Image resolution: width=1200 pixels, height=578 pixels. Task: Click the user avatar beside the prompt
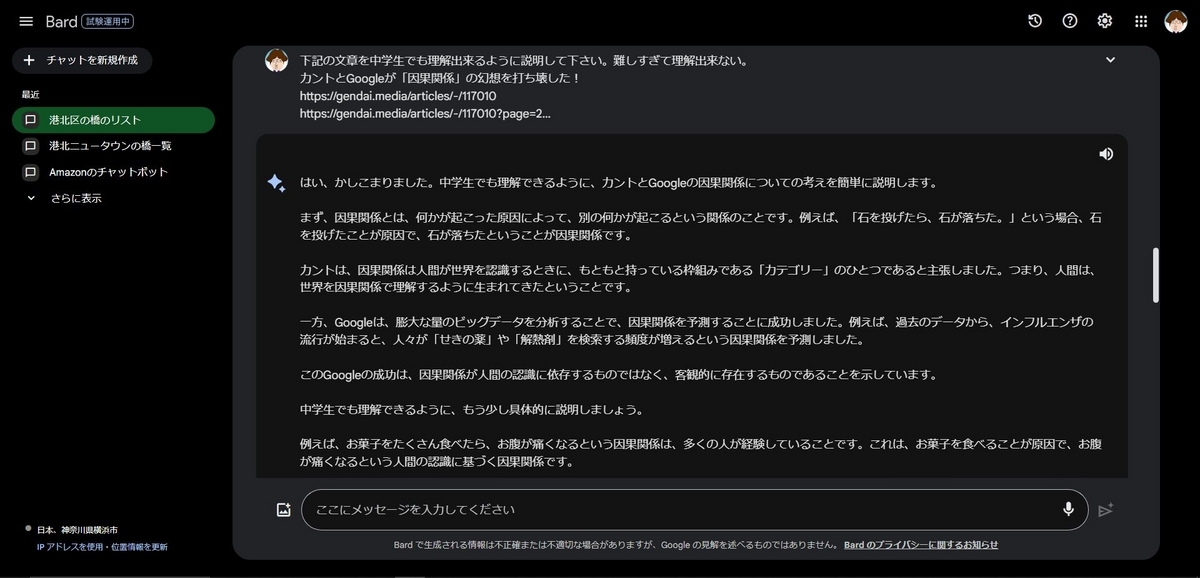coord(276,60)
